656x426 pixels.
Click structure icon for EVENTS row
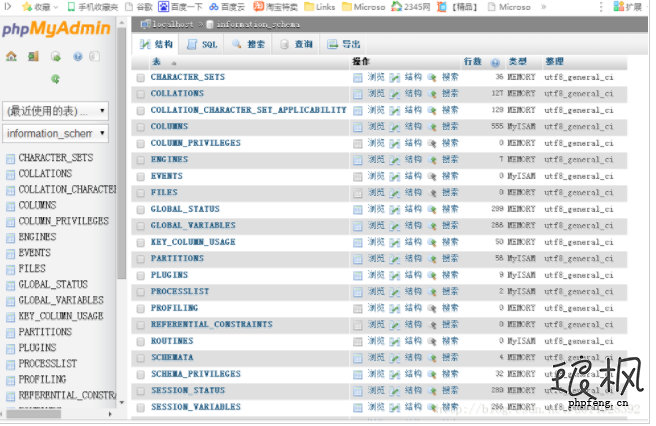tap(395, 177)
